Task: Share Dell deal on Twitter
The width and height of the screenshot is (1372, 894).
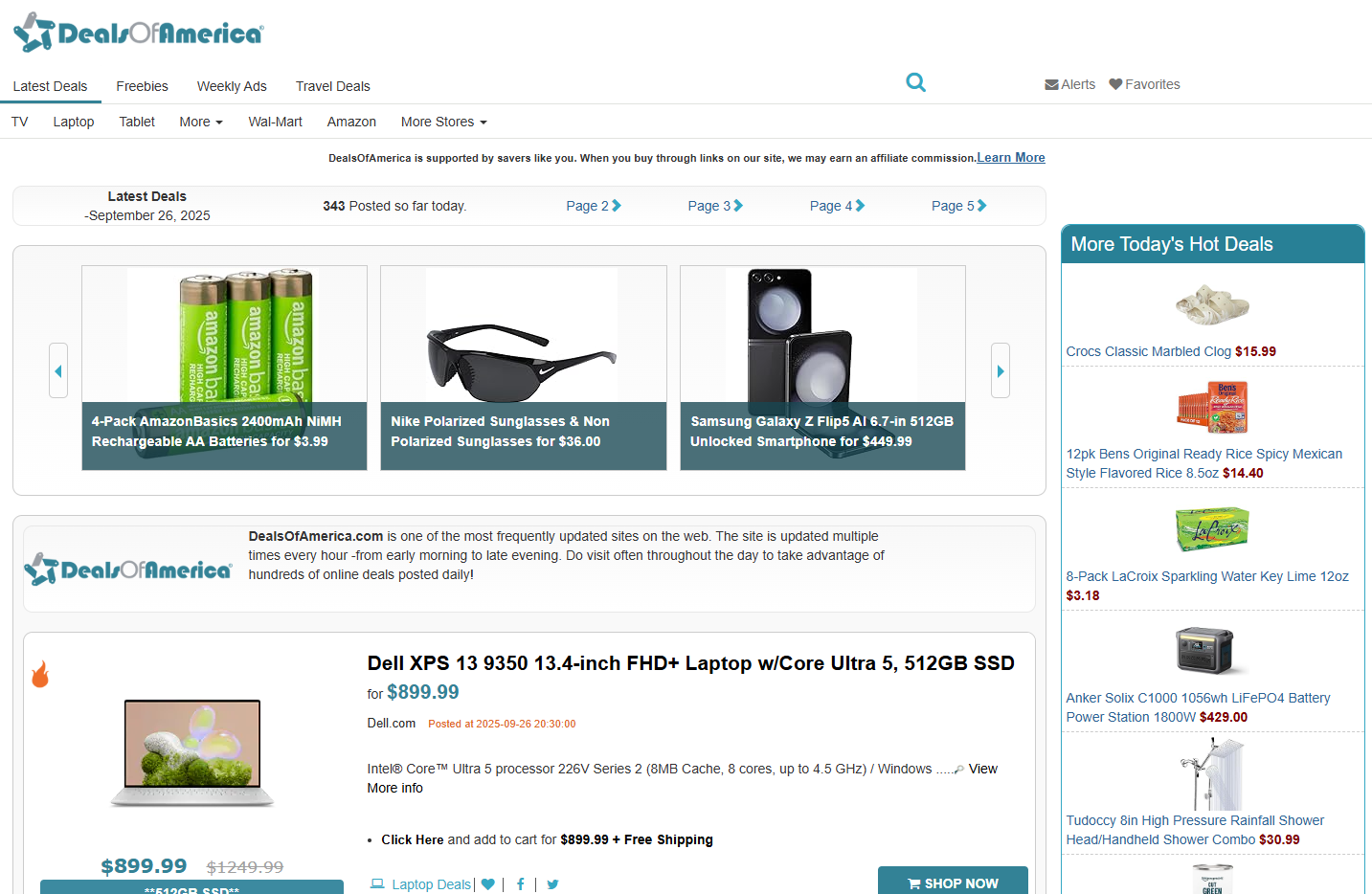Action: 552,884
